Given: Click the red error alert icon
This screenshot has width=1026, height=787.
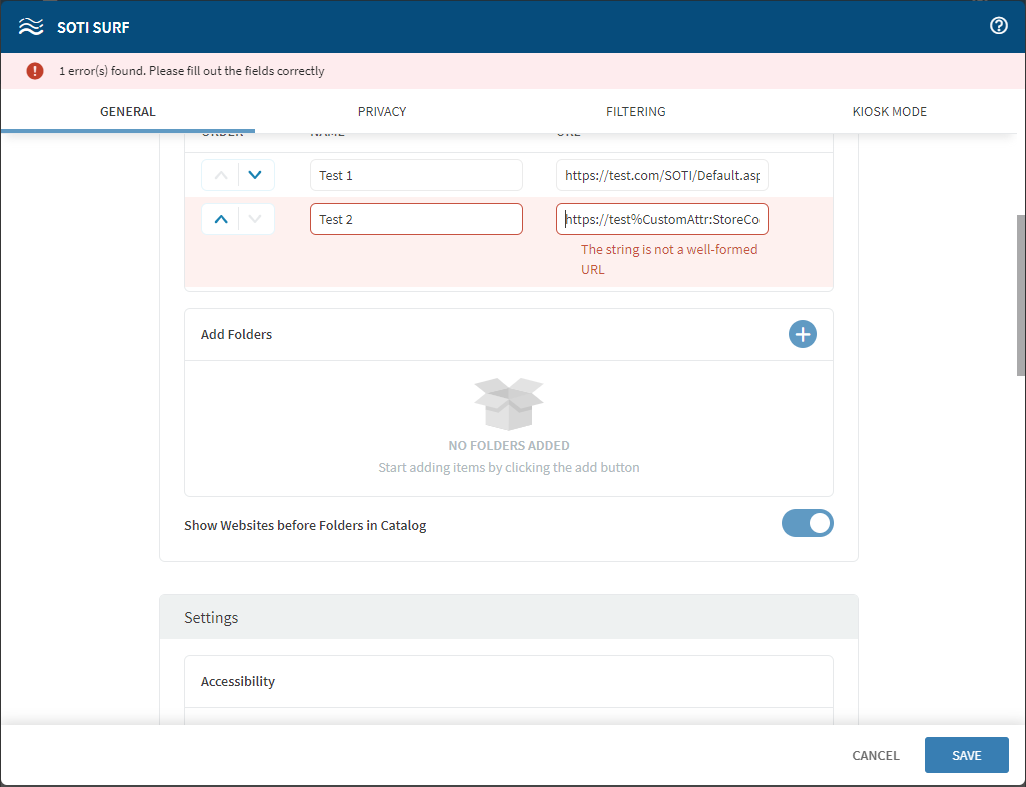Looking at the screenshot, I should coord(35,71).
